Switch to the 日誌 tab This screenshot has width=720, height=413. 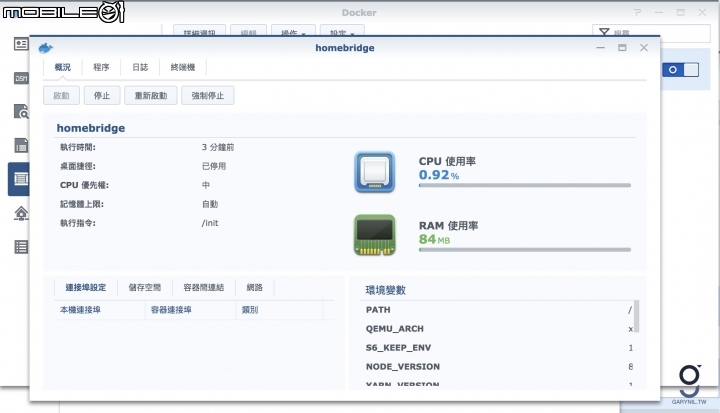140,68
